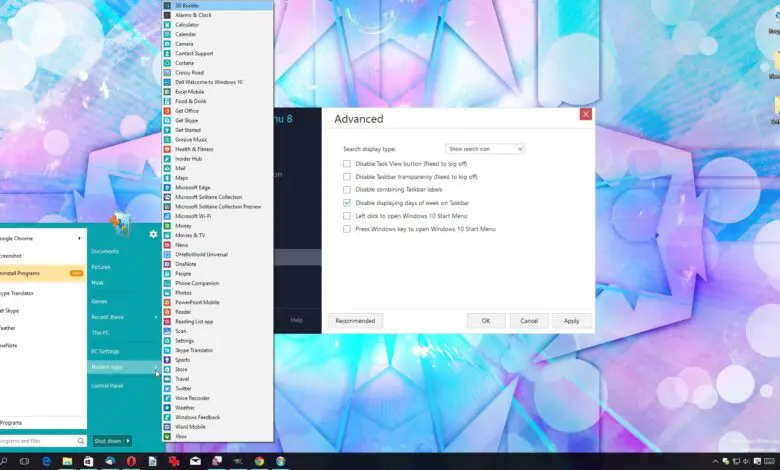Click Cancel in Advanced dialog

pyautogui.click(x=529, y=321)
